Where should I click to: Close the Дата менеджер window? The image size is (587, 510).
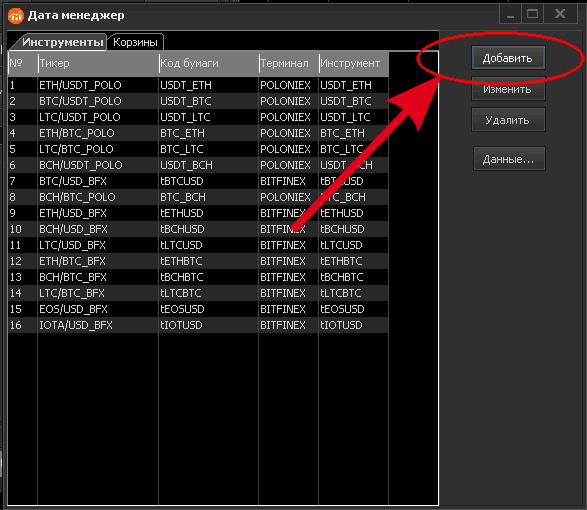560,14
